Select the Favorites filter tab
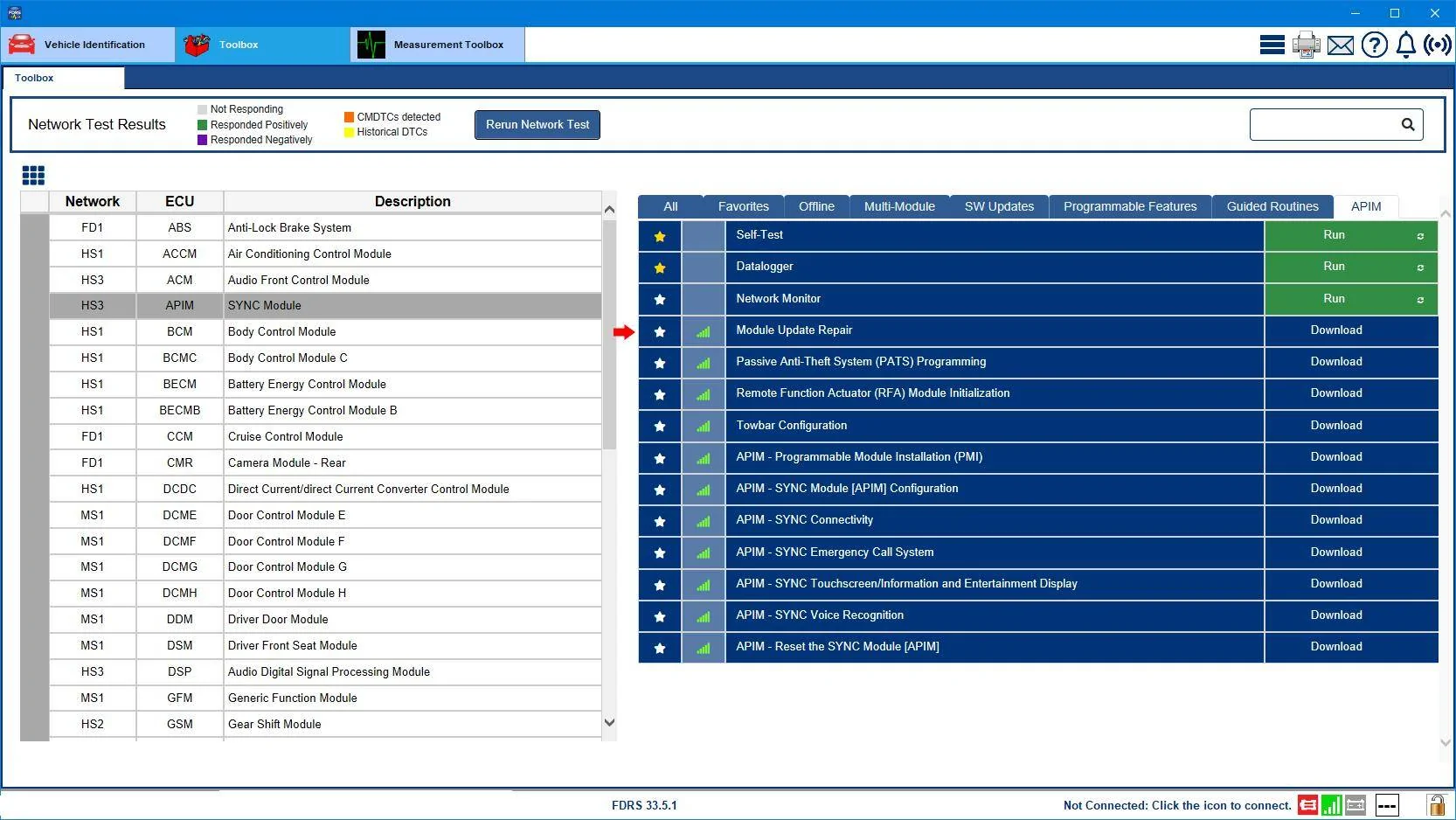Screen dimensions: 1456x820 tap(743, 207)
